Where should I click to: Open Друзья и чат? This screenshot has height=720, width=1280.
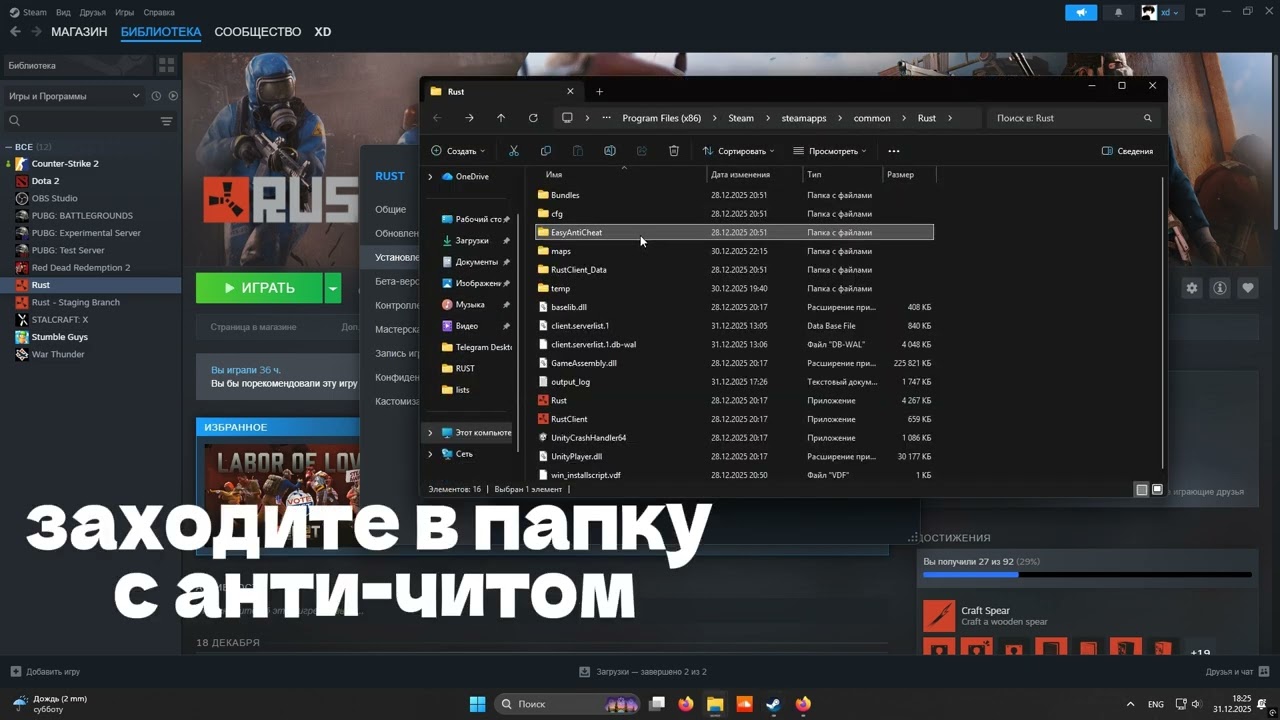1237,672
